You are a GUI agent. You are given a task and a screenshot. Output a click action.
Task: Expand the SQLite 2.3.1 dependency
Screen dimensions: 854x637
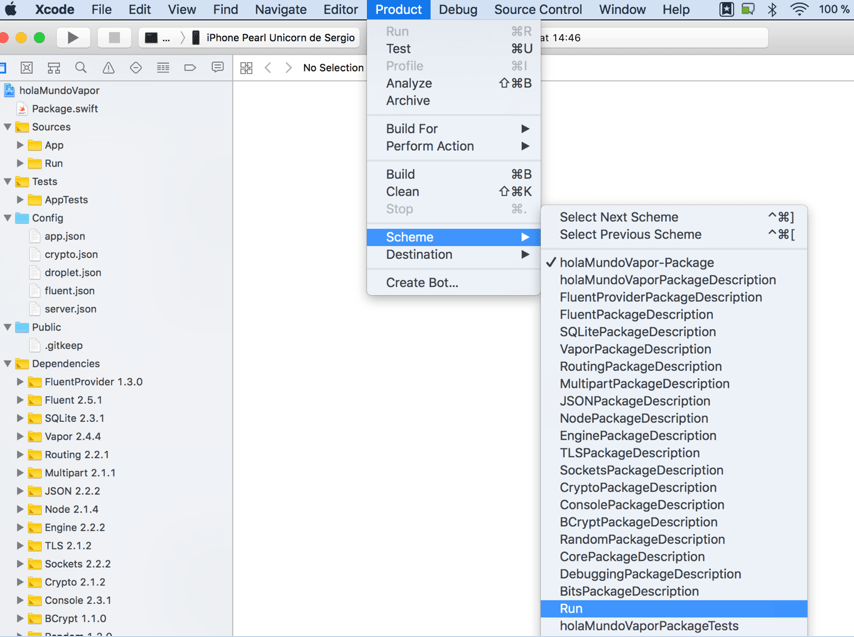[x=20, y=418]
